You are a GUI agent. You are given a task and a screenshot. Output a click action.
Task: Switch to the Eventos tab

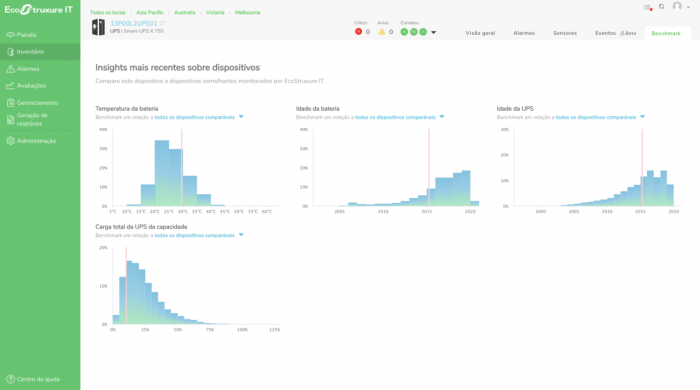point(605,33)
